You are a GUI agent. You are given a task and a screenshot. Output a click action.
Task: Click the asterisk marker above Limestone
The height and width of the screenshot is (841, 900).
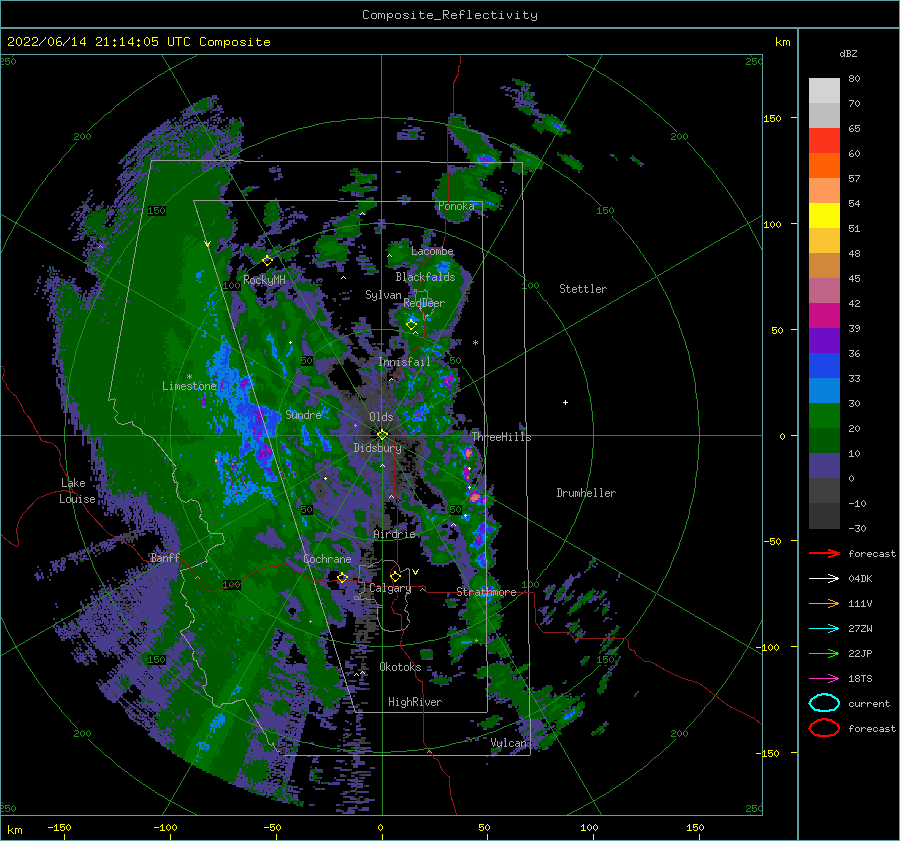click(189, 377)
